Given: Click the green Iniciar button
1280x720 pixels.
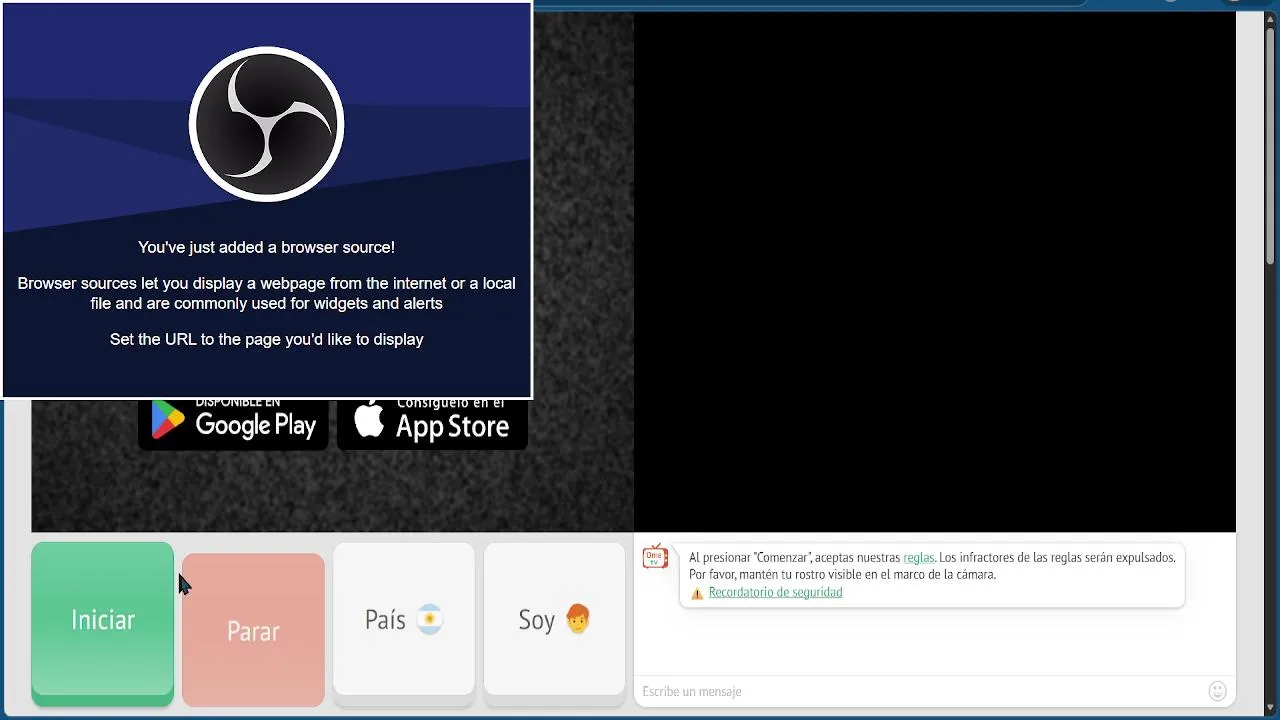Looking at the screenshot, I should pyautogui.click(x=102, y=623).
